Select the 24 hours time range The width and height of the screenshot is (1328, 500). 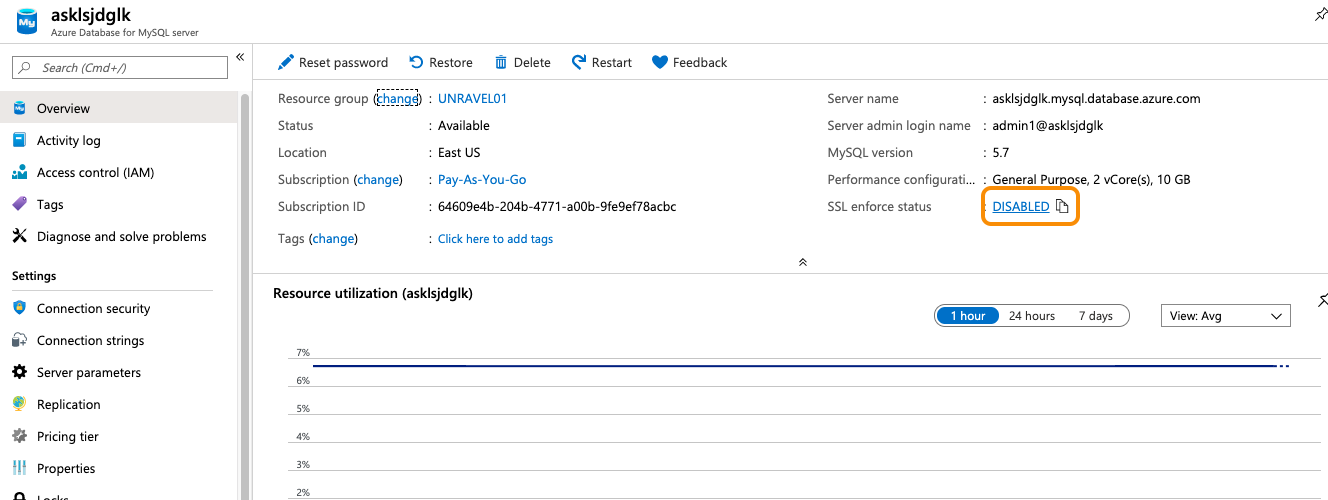(1032, 316)
